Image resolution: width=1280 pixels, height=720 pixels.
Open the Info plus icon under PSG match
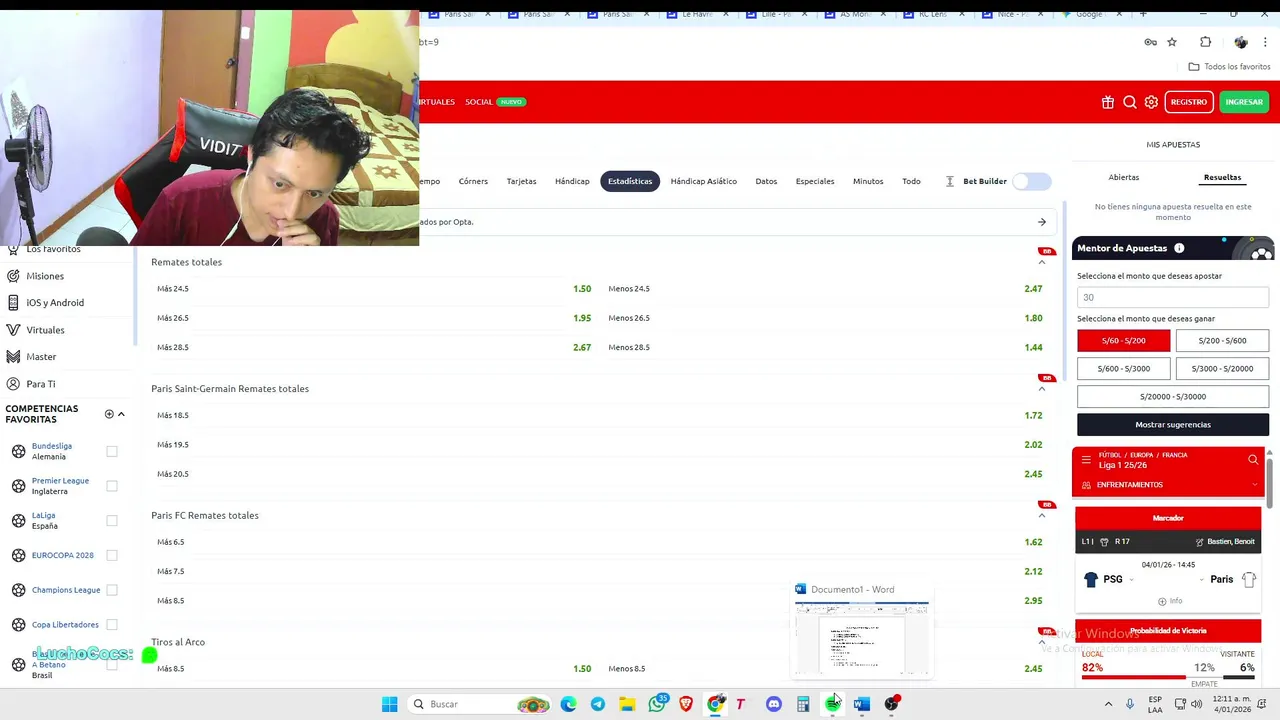coord(1162,601)
